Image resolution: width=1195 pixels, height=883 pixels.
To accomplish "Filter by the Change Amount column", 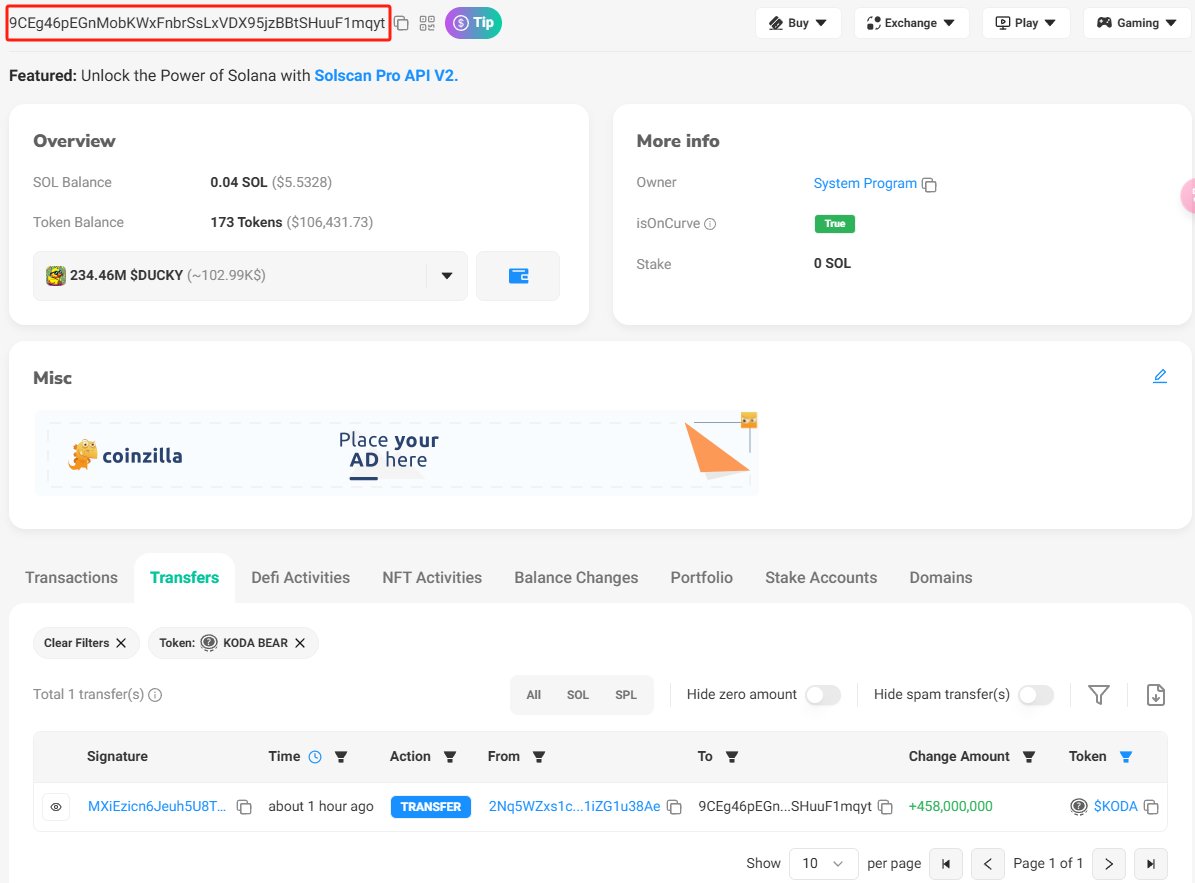I will (1029, 757).
